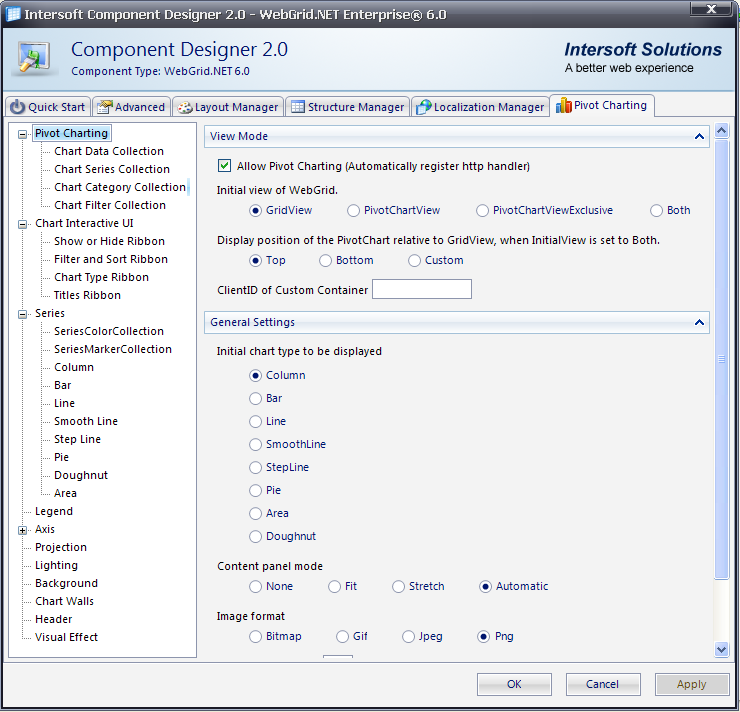Select Chart Data Collection tree item
This screenshot has width=740, height=712.
point(109,151)
